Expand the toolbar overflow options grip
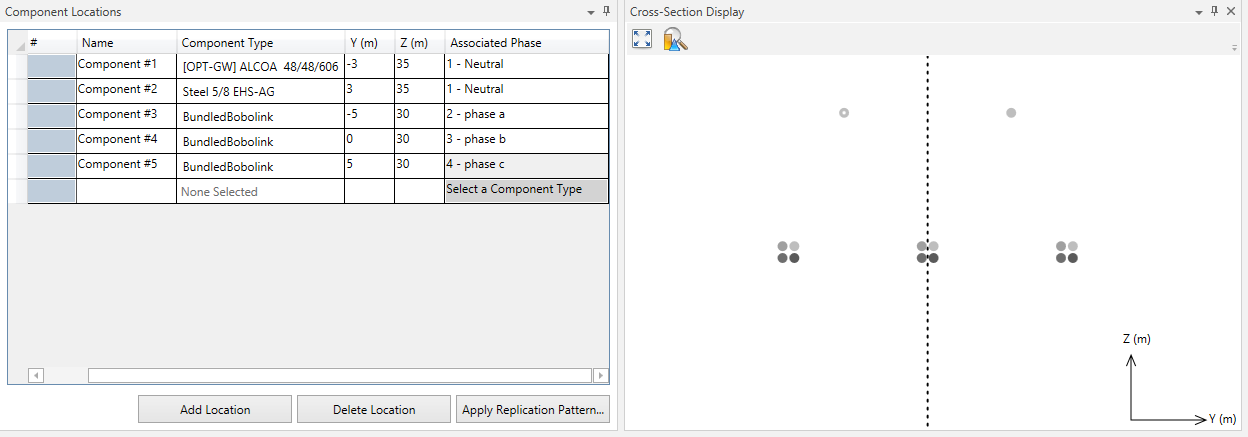This screenshot has height=437, width=1248. 1235,47
